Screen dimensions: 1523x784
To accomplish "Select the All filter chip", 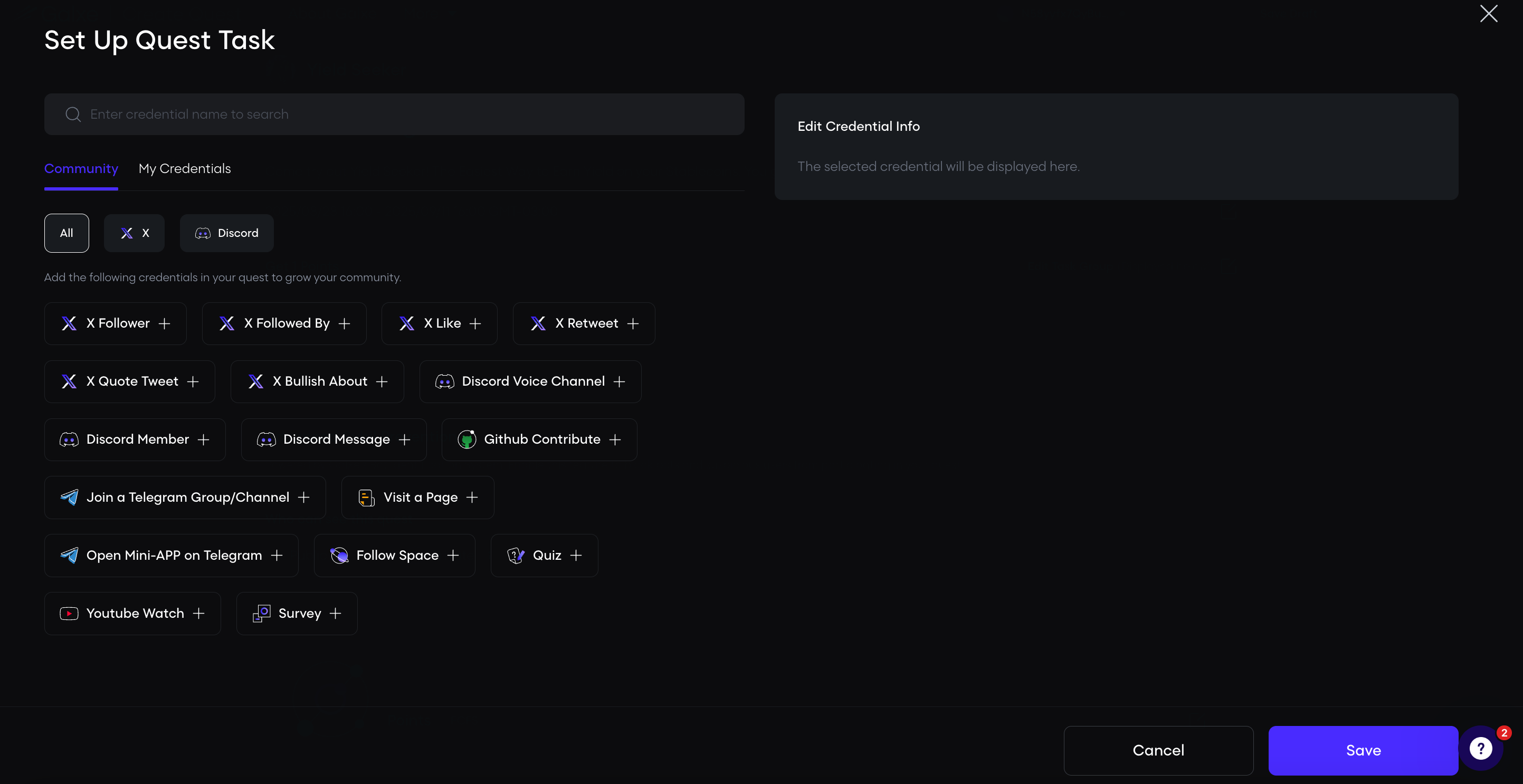I will click(66, 233).
